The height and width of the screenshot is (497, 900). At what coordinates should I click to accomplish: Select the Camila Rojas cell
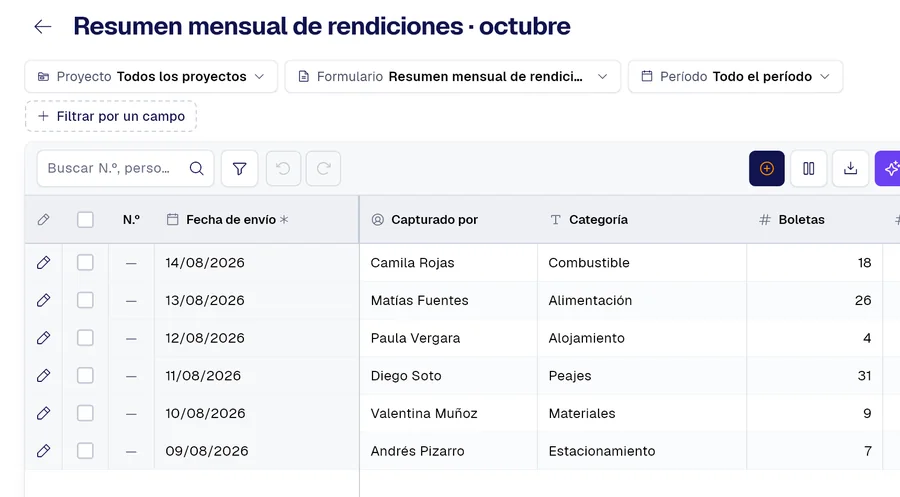(x=449, y=263)
